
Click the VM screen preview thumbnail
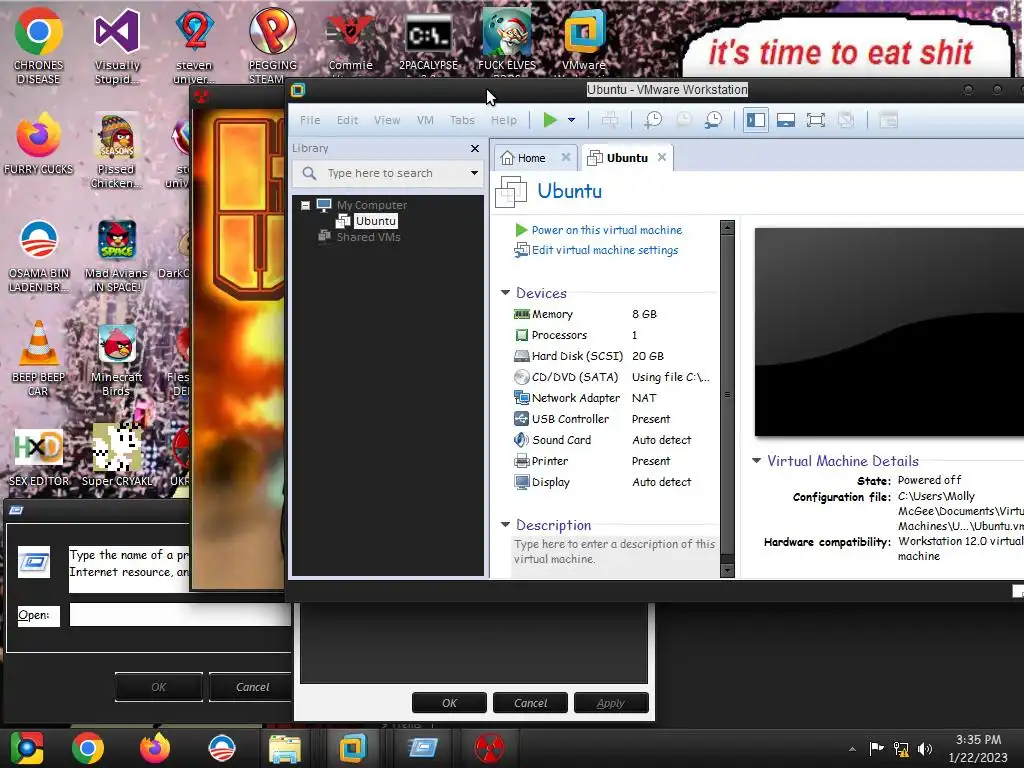(889, 332)
